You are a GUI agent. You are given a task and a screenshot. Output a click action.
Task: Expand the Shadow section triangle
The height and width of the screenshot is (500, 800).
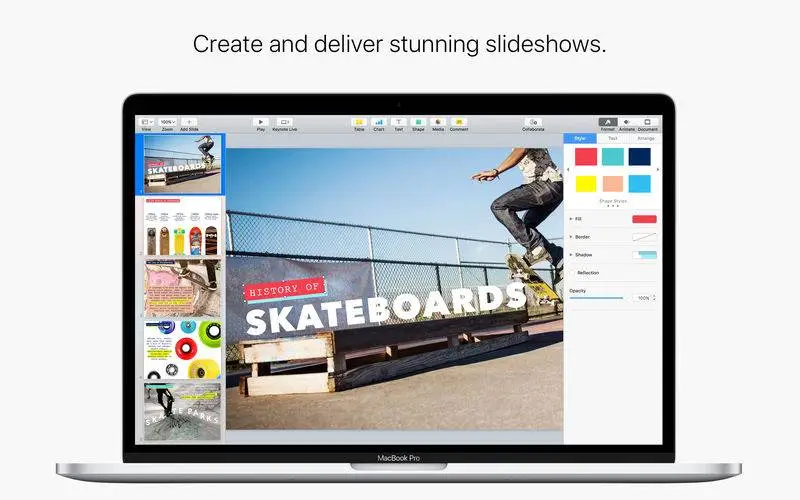[571, 255]
